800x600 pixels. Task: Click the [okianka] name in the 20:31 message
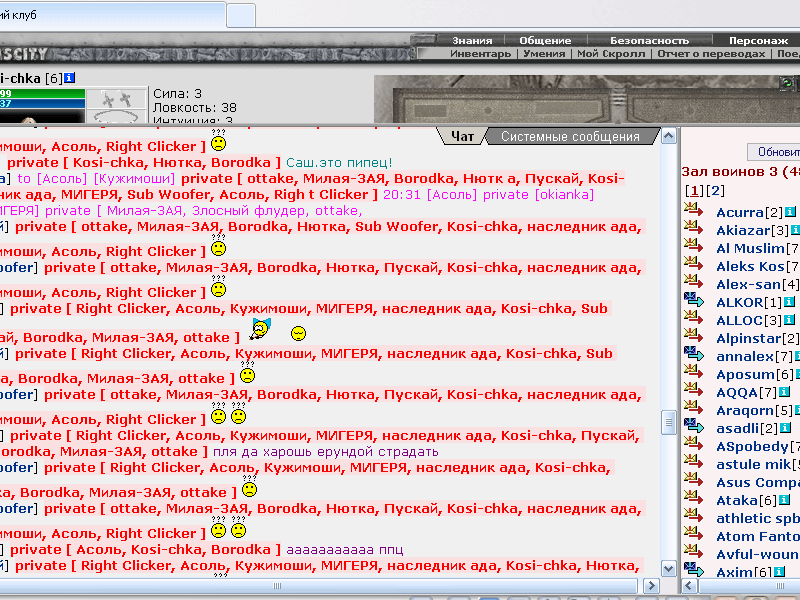(564, 194)
